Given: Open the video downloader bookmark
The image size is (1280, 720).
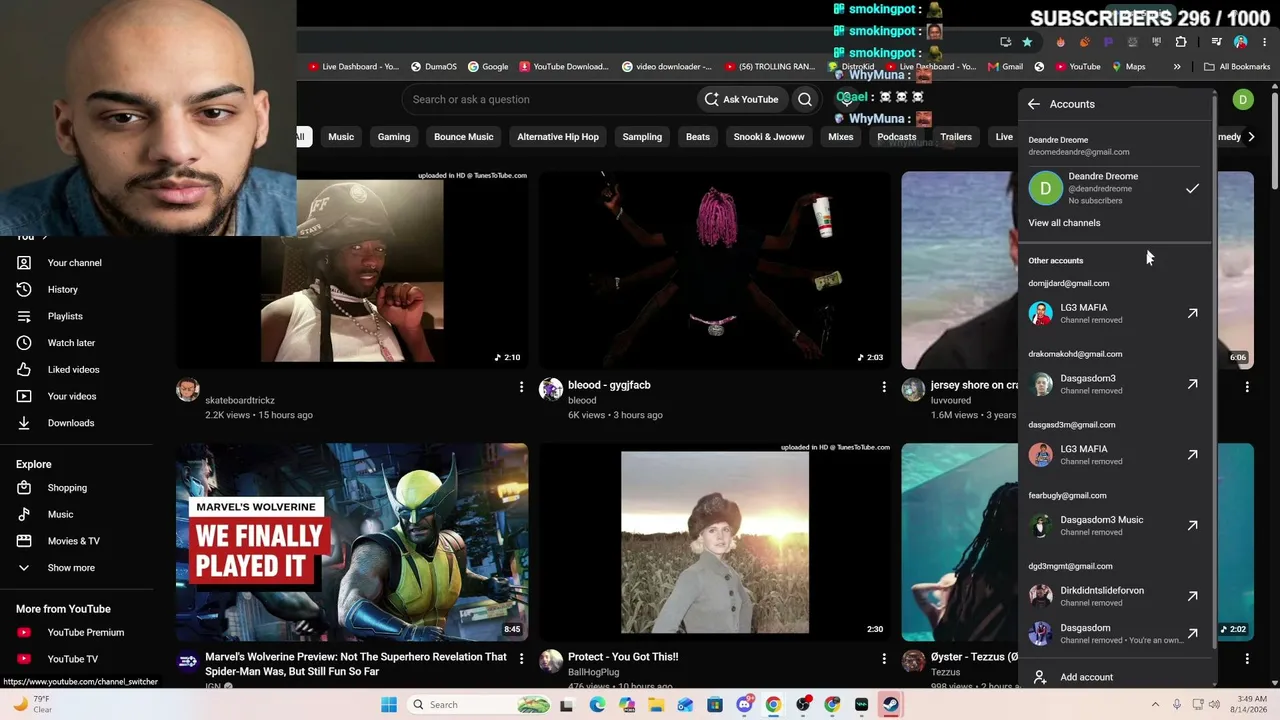Looking at the screenshot, I should pos(667,67).
